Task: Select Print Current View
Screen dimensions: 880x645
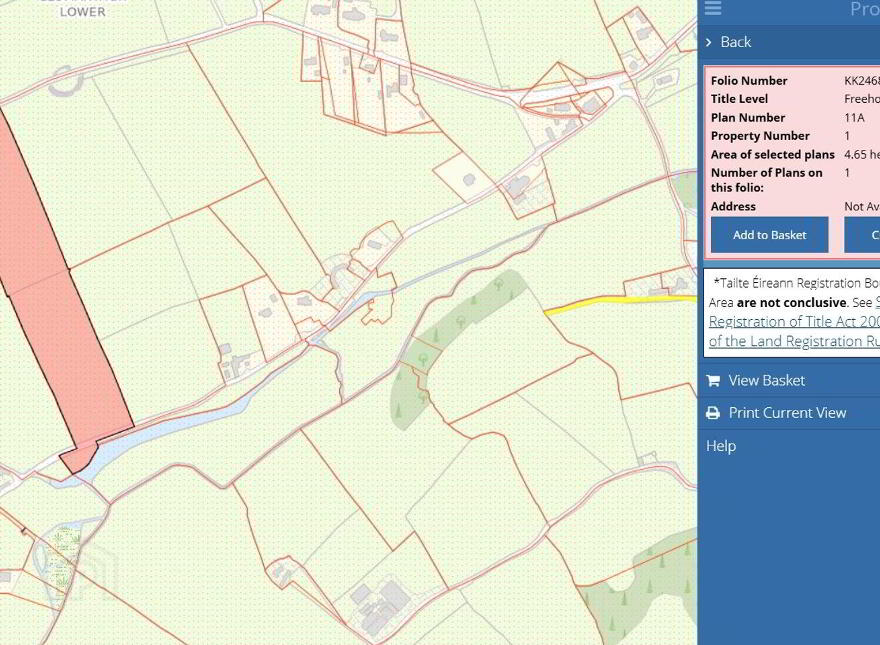Action: tap(787, 413)
